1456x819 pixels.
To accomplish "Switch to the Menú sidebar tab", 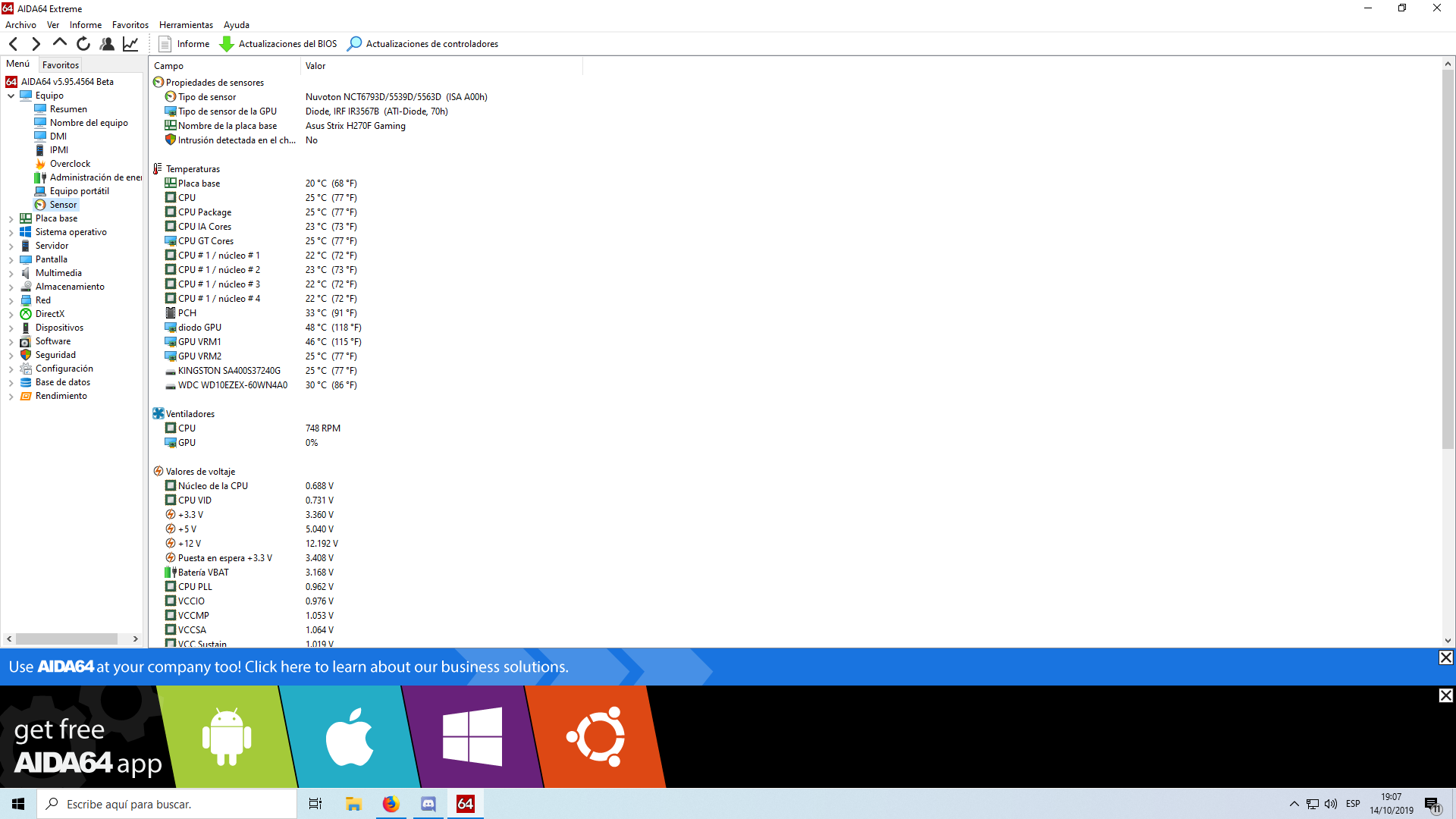I will (18, 64).
